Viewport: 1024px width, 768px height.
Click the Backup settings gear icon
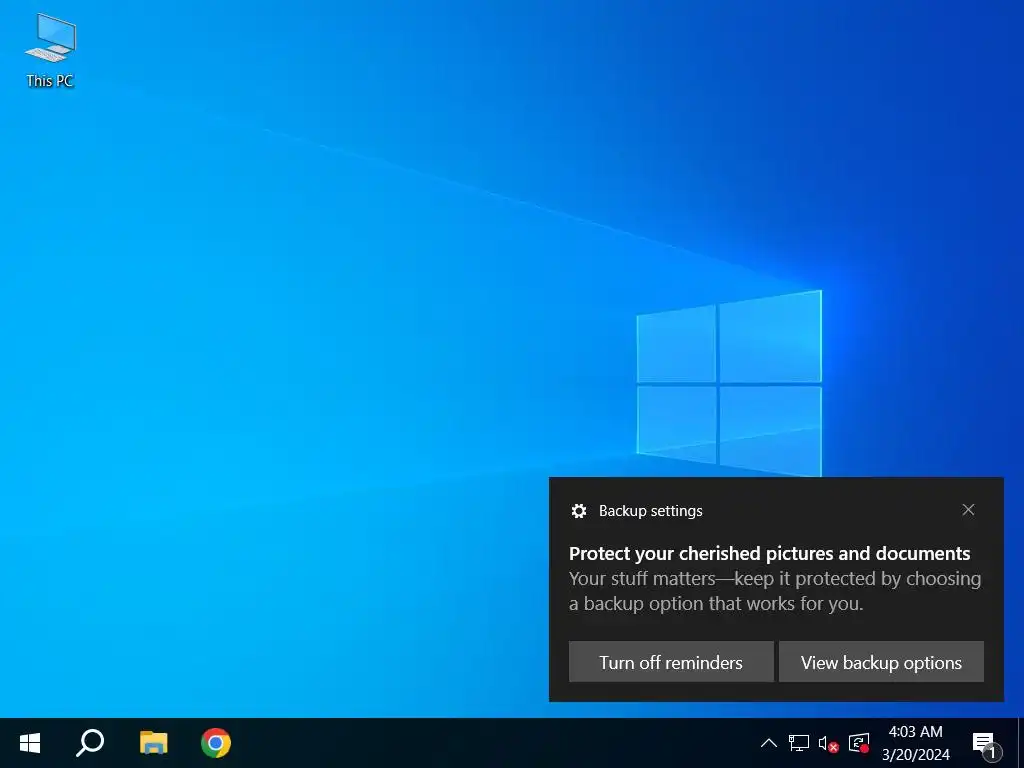(x=579, y=511)
